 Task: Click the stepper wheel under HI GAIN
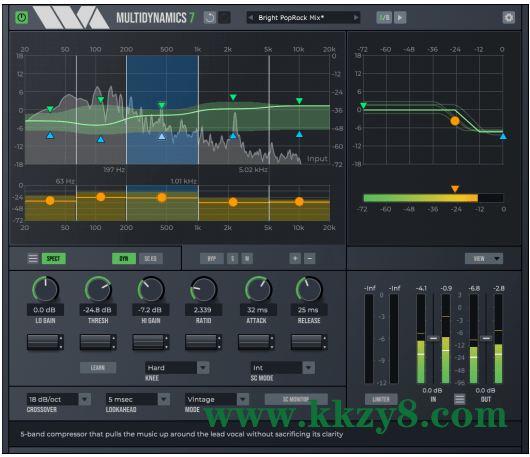[151, 342]
